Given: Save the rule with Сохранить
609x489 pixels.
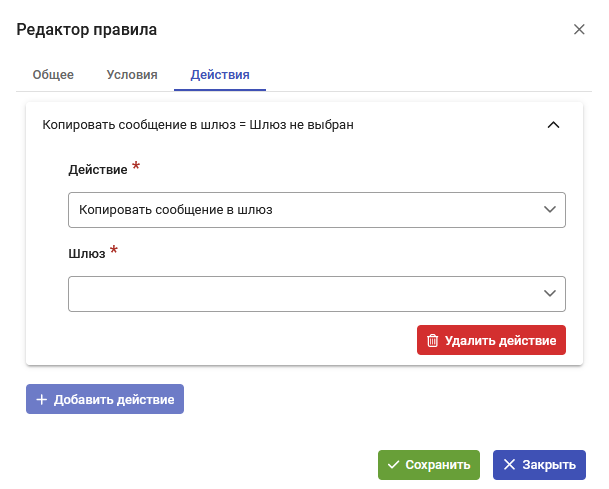Looking at the screenshot, I should click(429, 465).
